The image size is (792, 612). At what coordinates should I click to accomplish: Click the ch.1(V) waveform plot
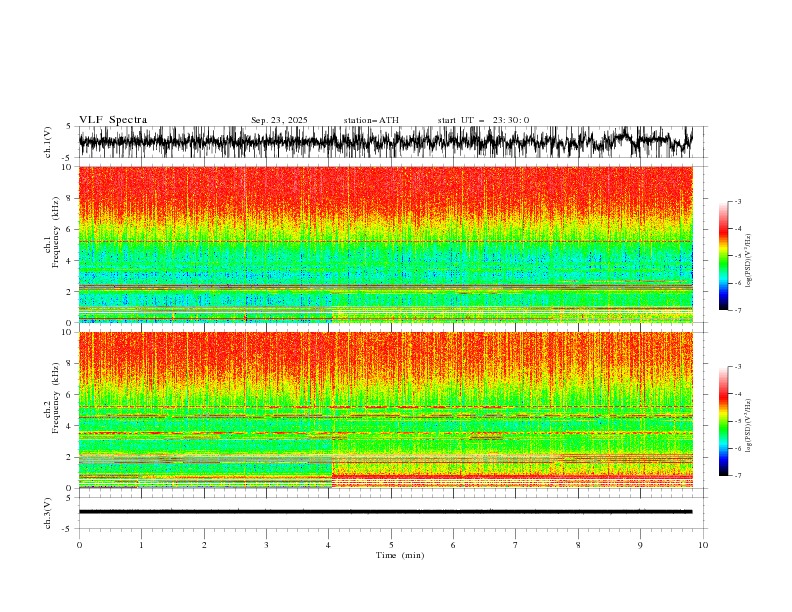[x=385, y=142]
